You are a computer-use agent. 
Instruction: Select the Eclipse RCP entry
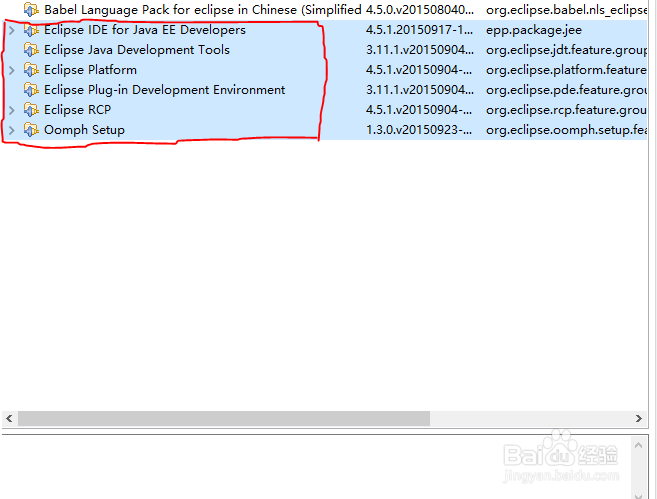tap(78, 110)
